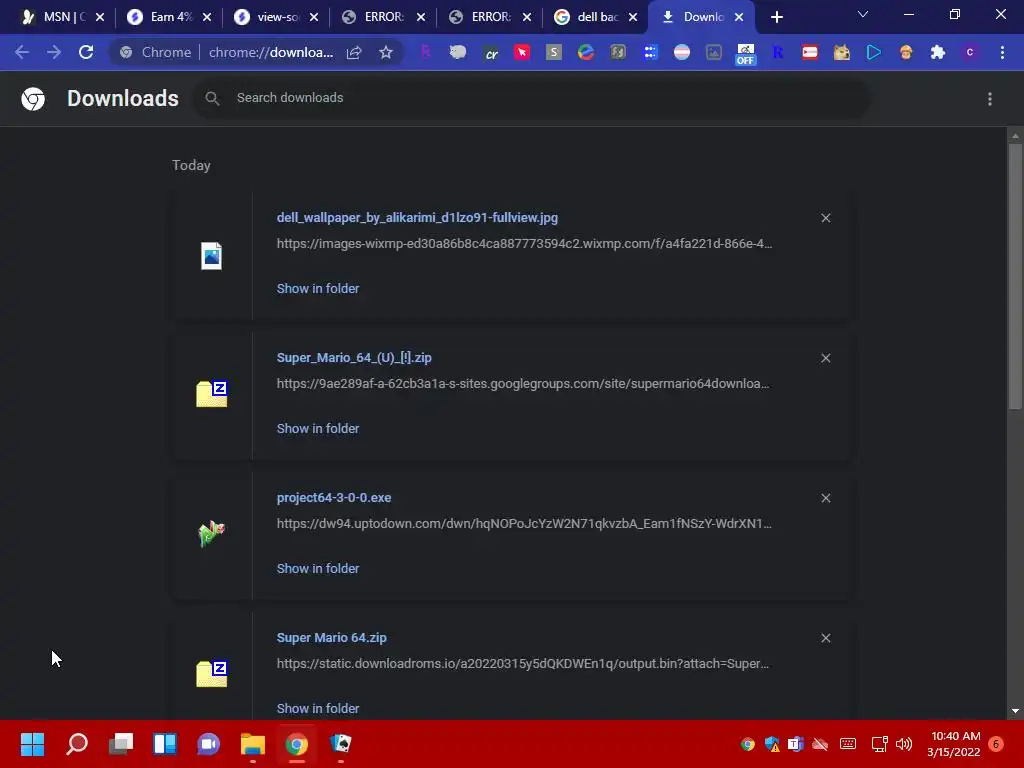
Task: Open the Downloads page more-actions menu
Action: (x=990, y=99)
